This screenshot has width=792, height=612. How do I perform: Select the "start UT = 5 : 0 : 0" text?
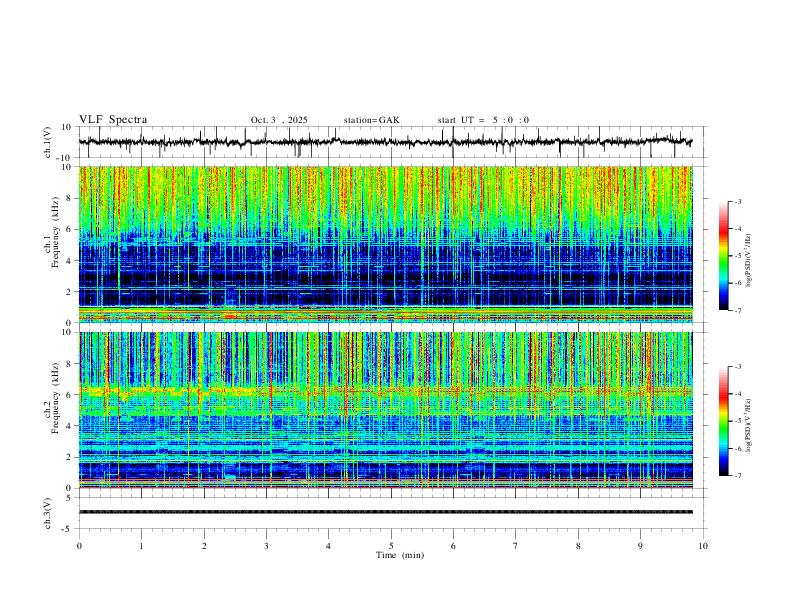pos(483,120)
